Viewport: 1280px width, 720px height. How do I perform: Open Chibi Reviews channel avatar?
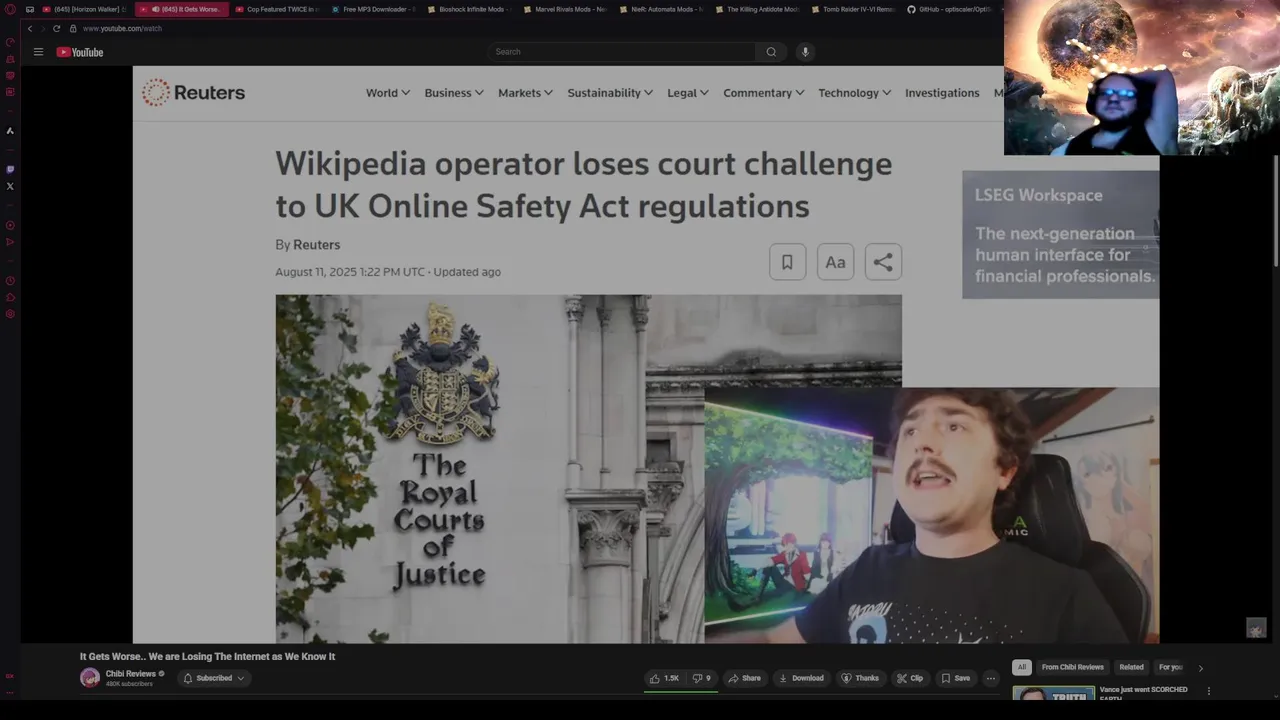90,678
